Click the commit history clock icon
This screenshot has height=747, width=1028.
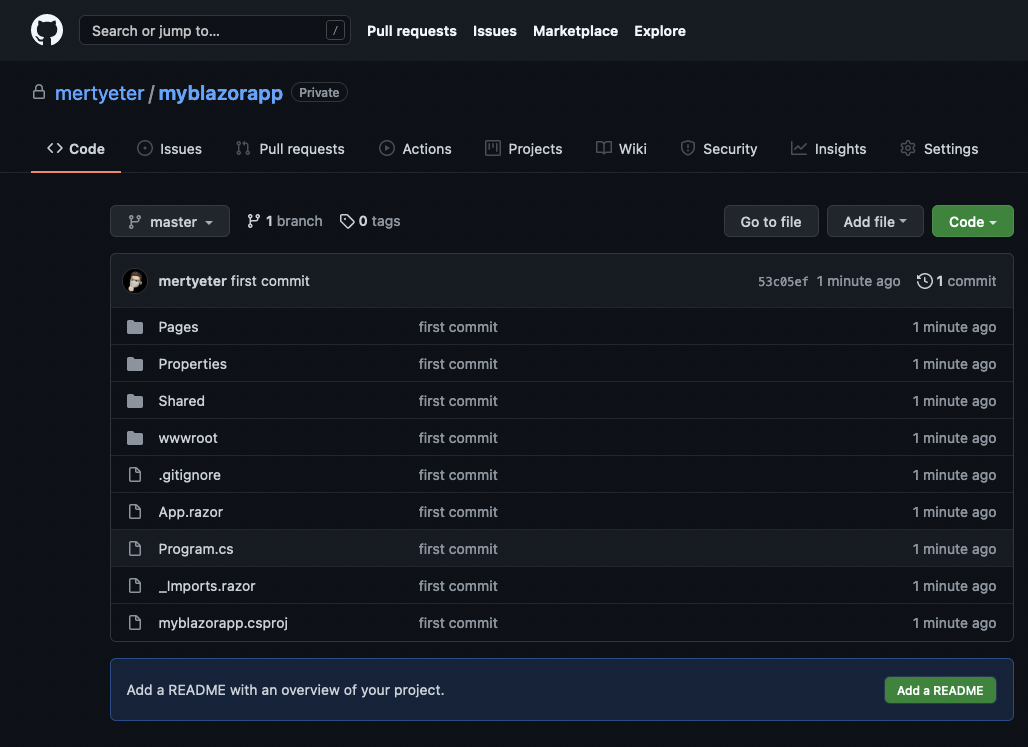[x=924, y=281]
